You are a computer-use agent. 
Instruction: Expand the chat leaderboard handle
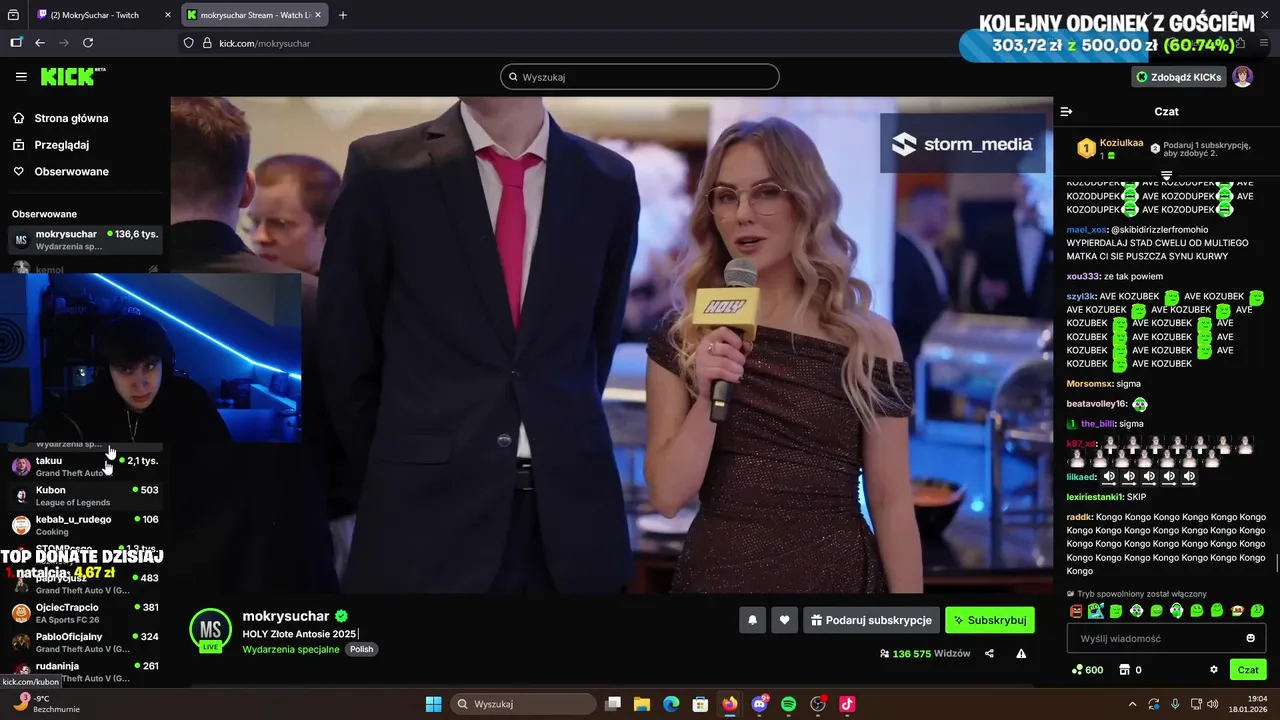1166,176
